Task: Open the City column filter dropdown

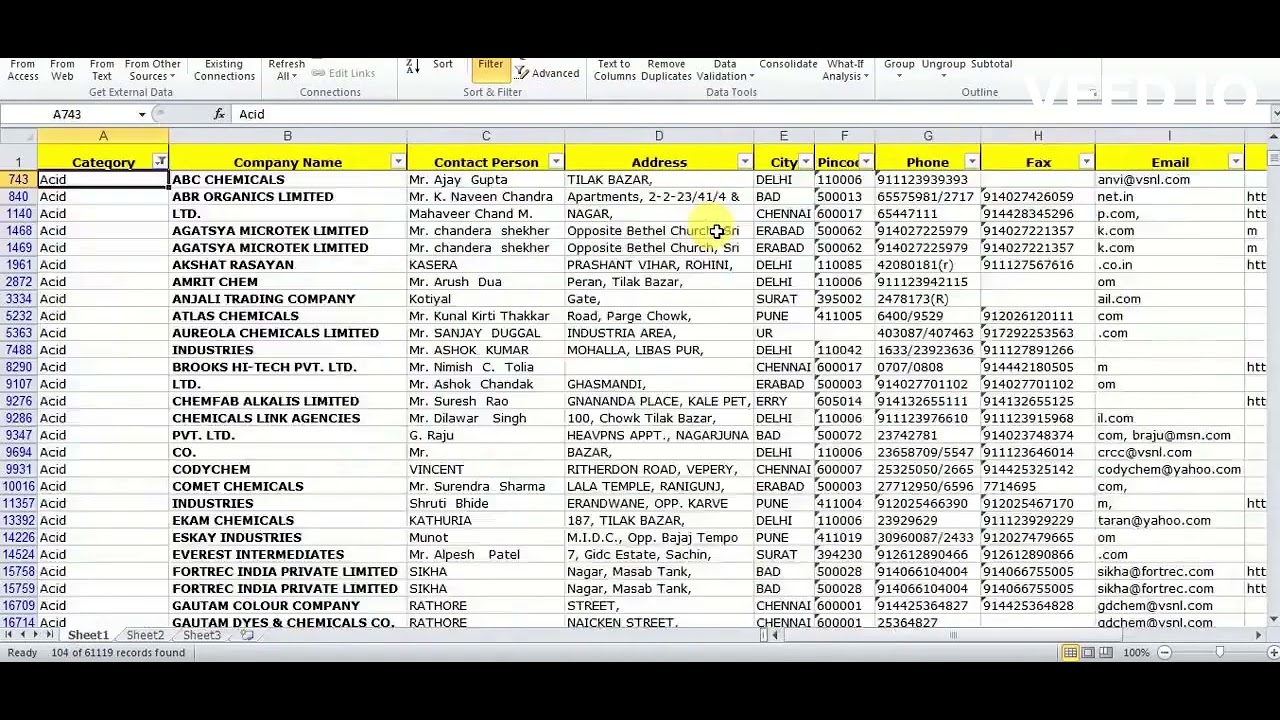Action: (806, 162)
